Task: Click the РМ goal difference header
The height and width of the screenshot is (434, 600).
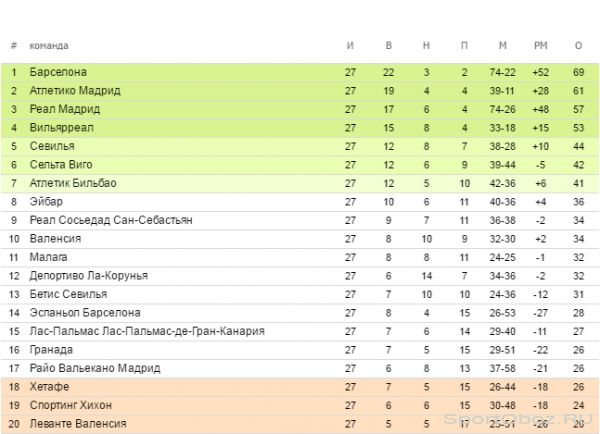Action: click(540, 46)
